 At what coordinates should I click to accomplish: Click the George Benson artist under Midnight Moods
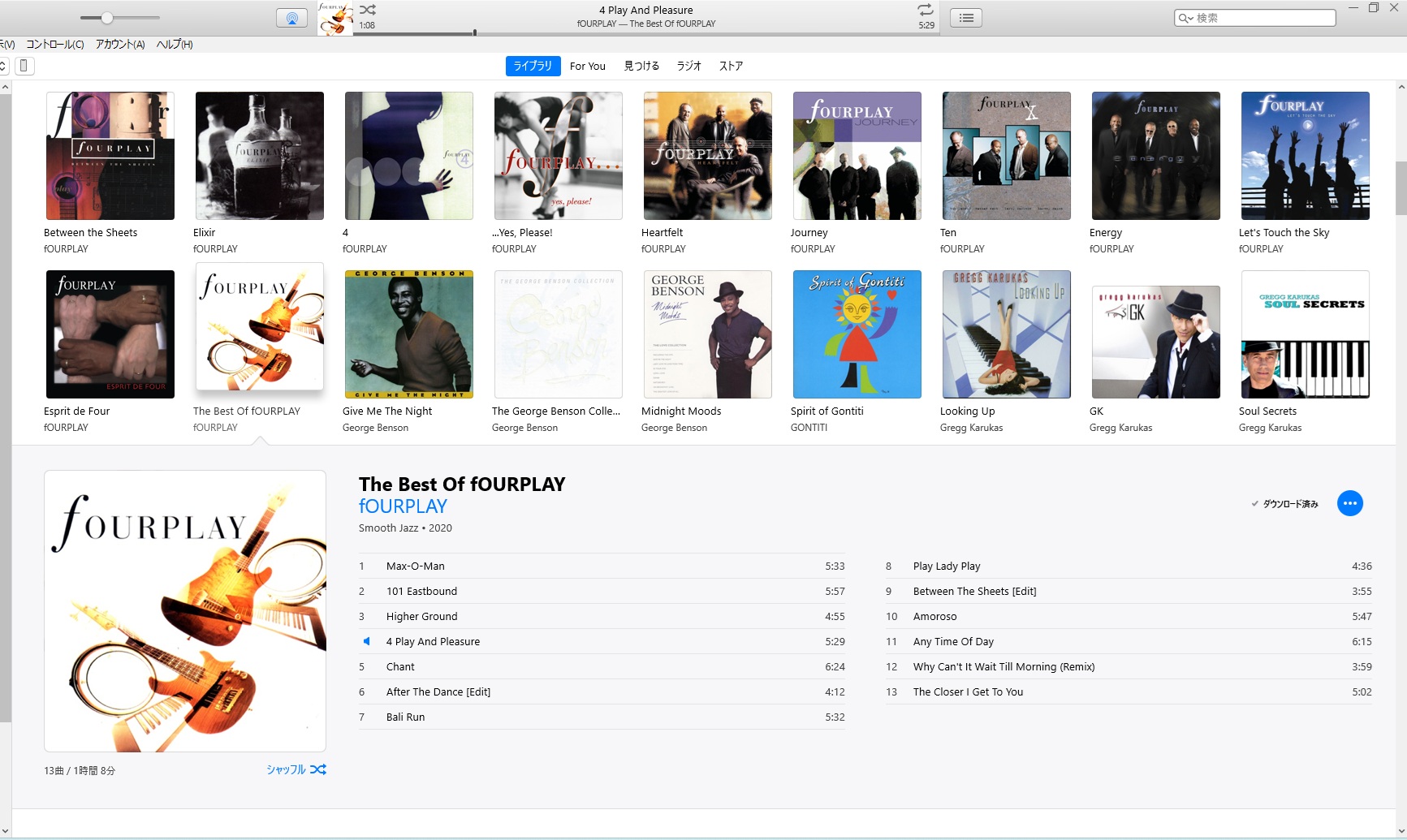coord(674,428)
